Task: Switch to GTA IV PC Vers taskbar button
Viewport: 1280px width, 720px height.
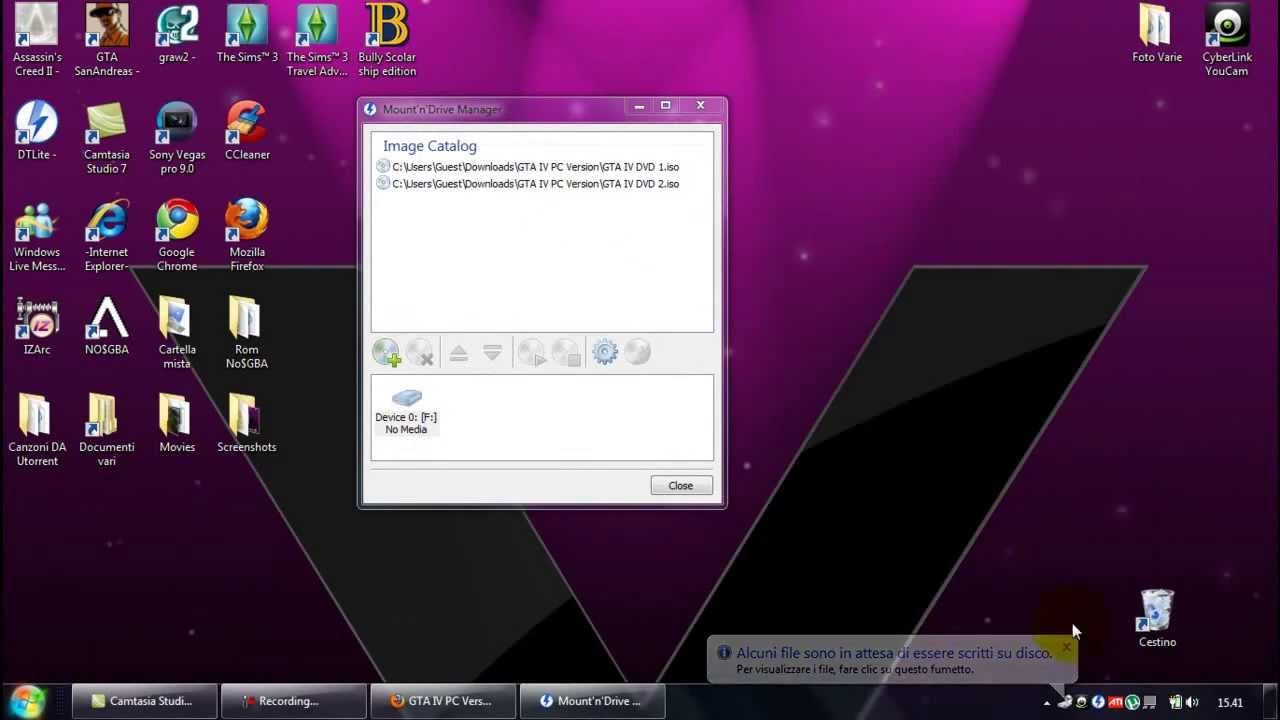Action: (442, 701)
